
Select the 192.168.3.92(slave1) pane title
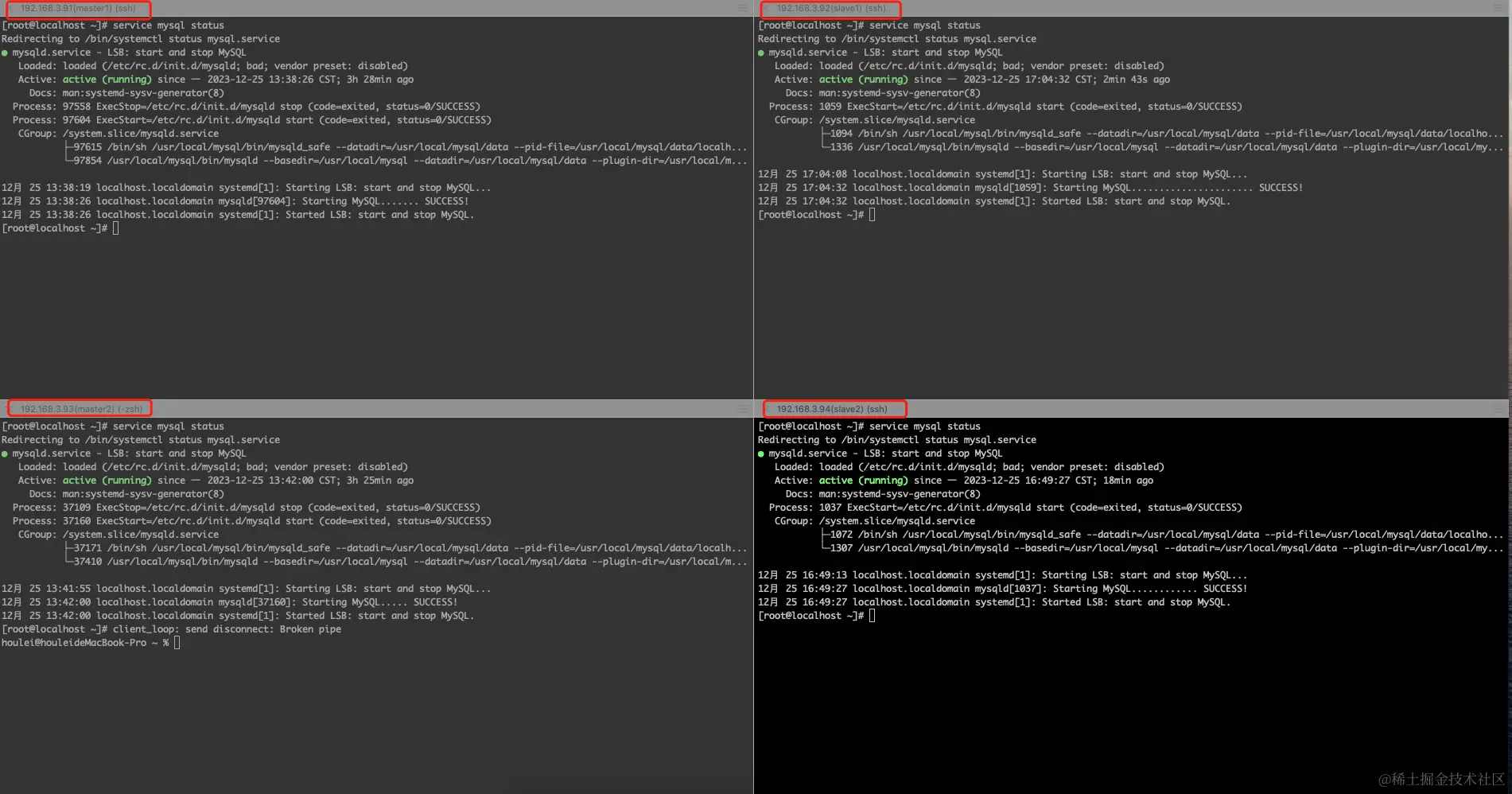831,8
